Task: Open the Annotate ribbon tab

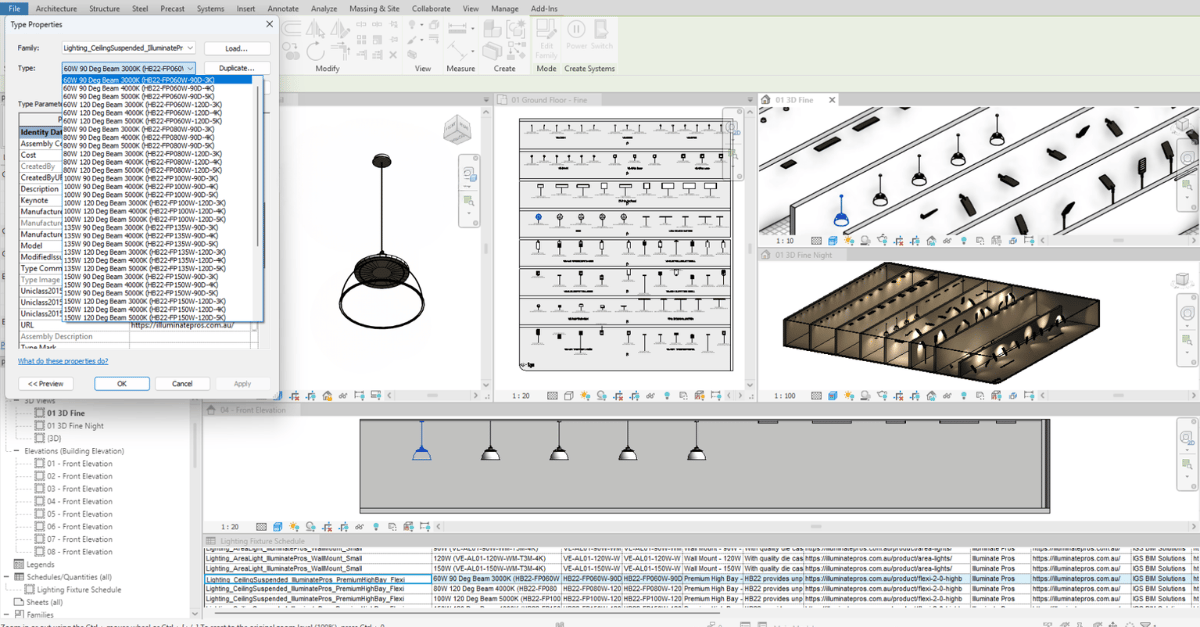Action: coord(283,8)
